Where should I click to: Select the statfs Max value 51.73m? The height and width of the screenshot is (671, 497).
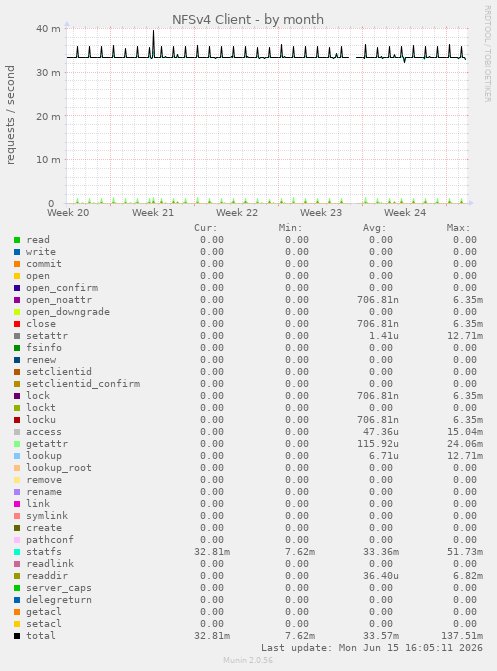[x=466, y=552]
